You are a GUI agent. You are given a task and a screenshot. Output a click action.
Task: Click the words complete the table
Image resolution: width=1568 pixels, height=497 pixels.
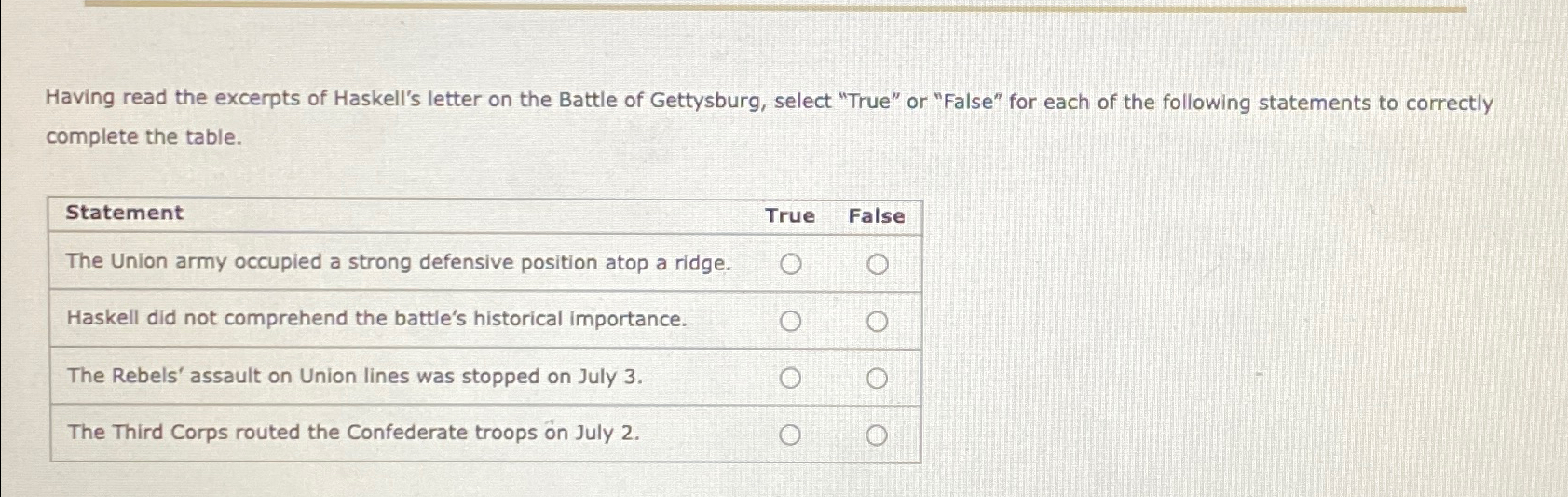pyautogui.click(x=143, y=136)
